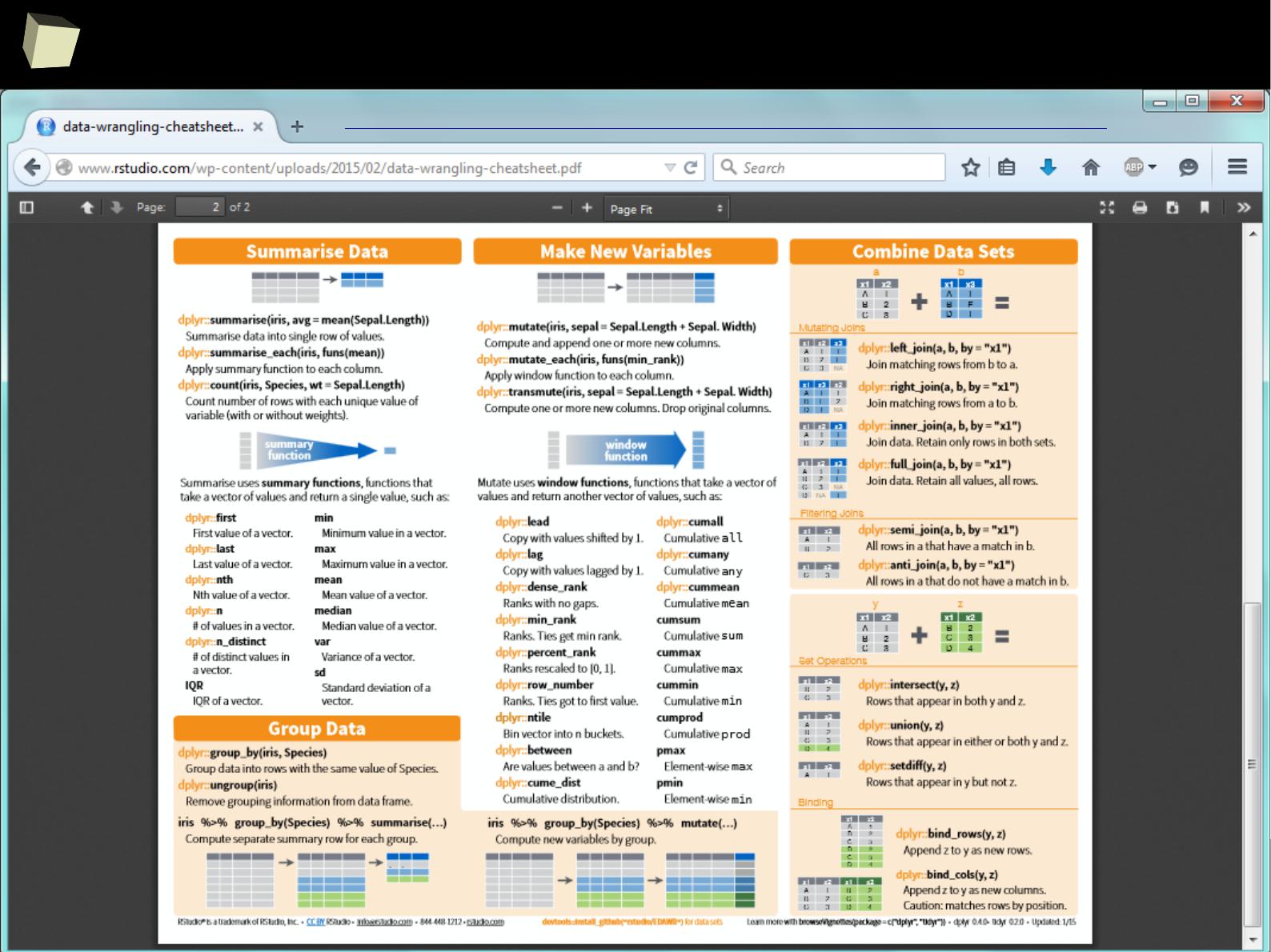1271x952 pixels.
Task: Open Adblock Plus icon
Action: pyautogui.click(x=1133, y=167)
